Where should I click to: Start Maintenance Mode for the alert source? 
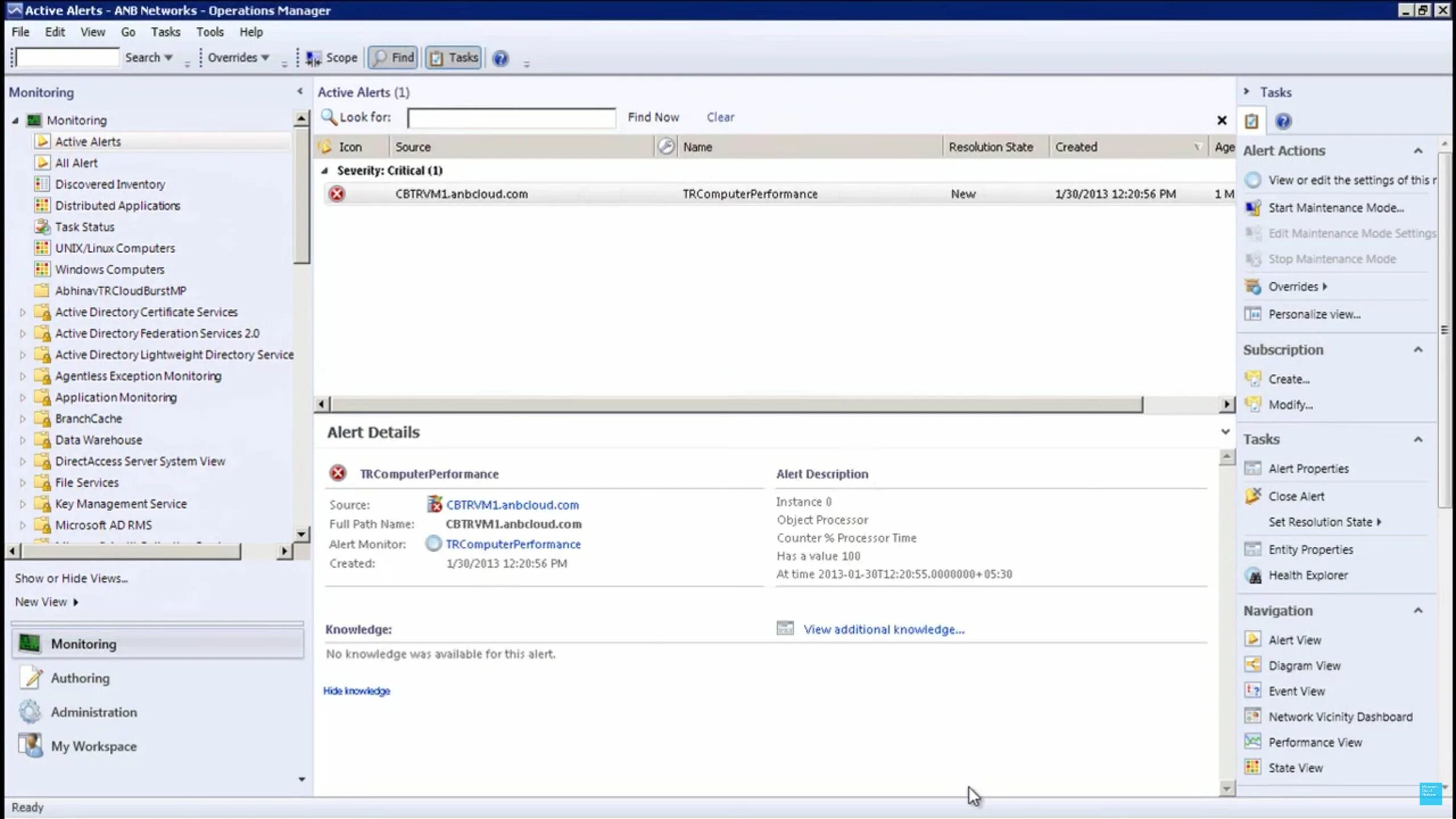pos(1337,208)
